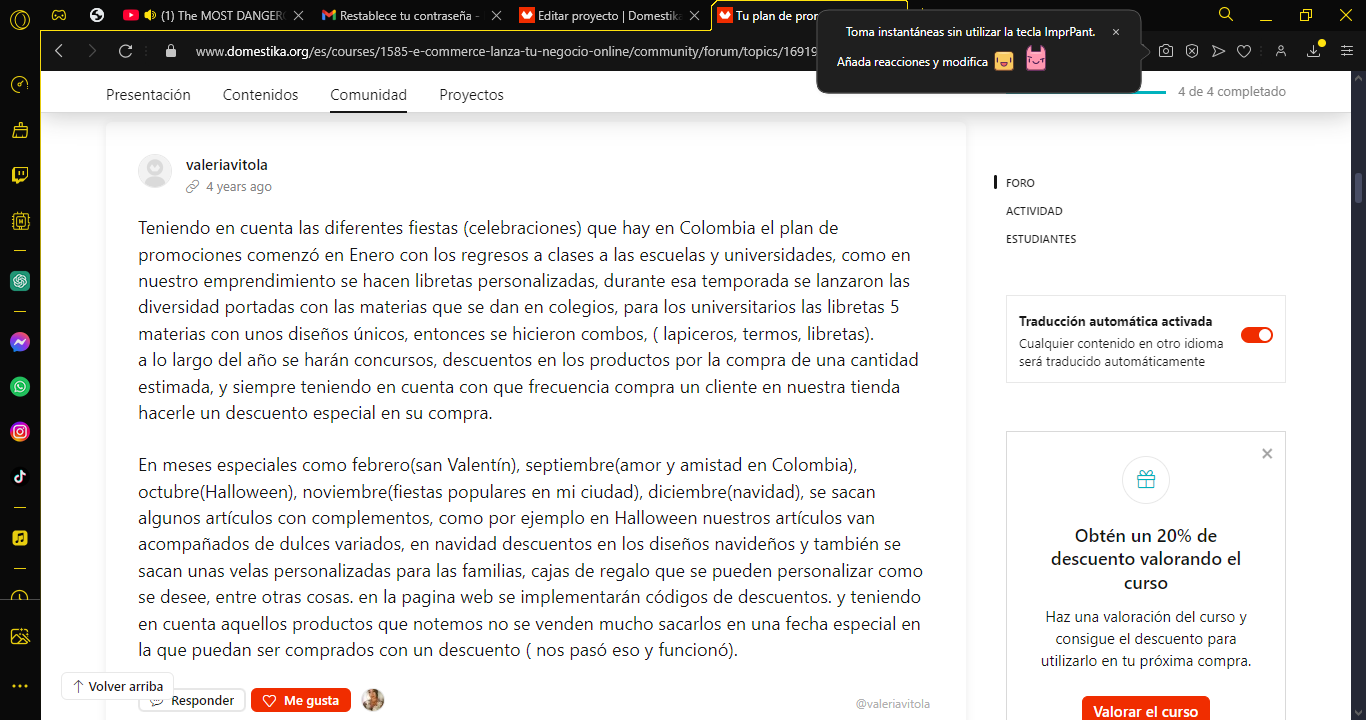Image resolution: width=1366 pixels, height=720 pixels.
Task: Close the Editar proyecto tab
Action: click(695, 15)
